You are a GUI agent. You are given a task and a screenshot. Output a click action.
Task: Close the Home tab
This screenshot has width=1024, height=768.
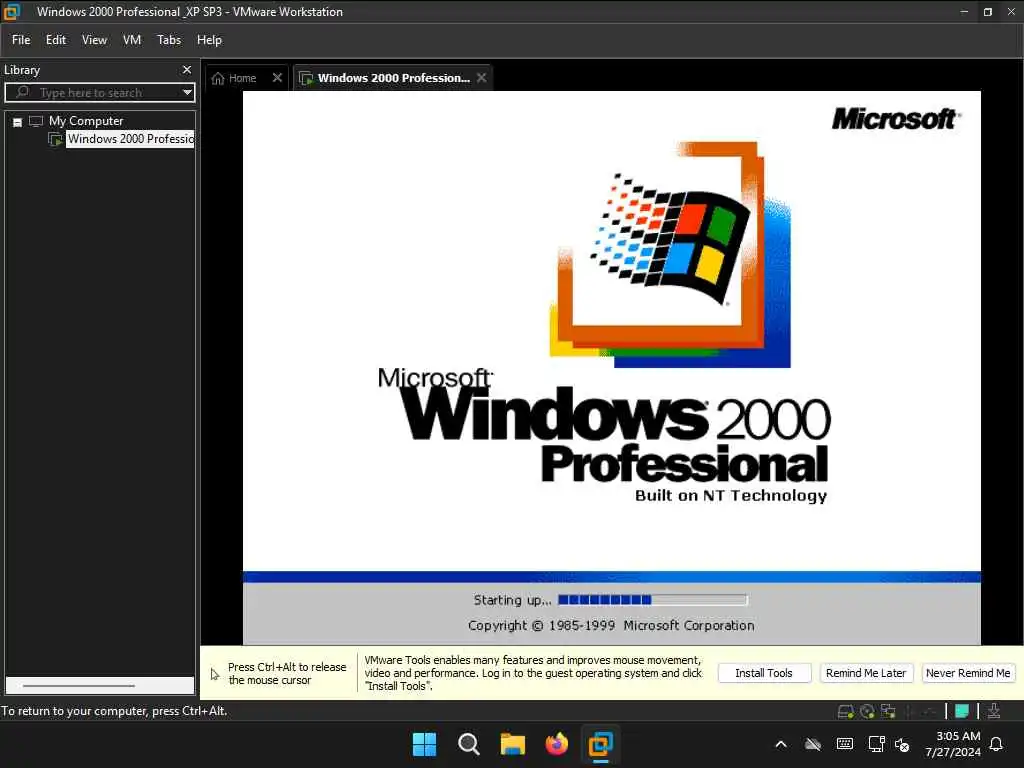(277, 78)
